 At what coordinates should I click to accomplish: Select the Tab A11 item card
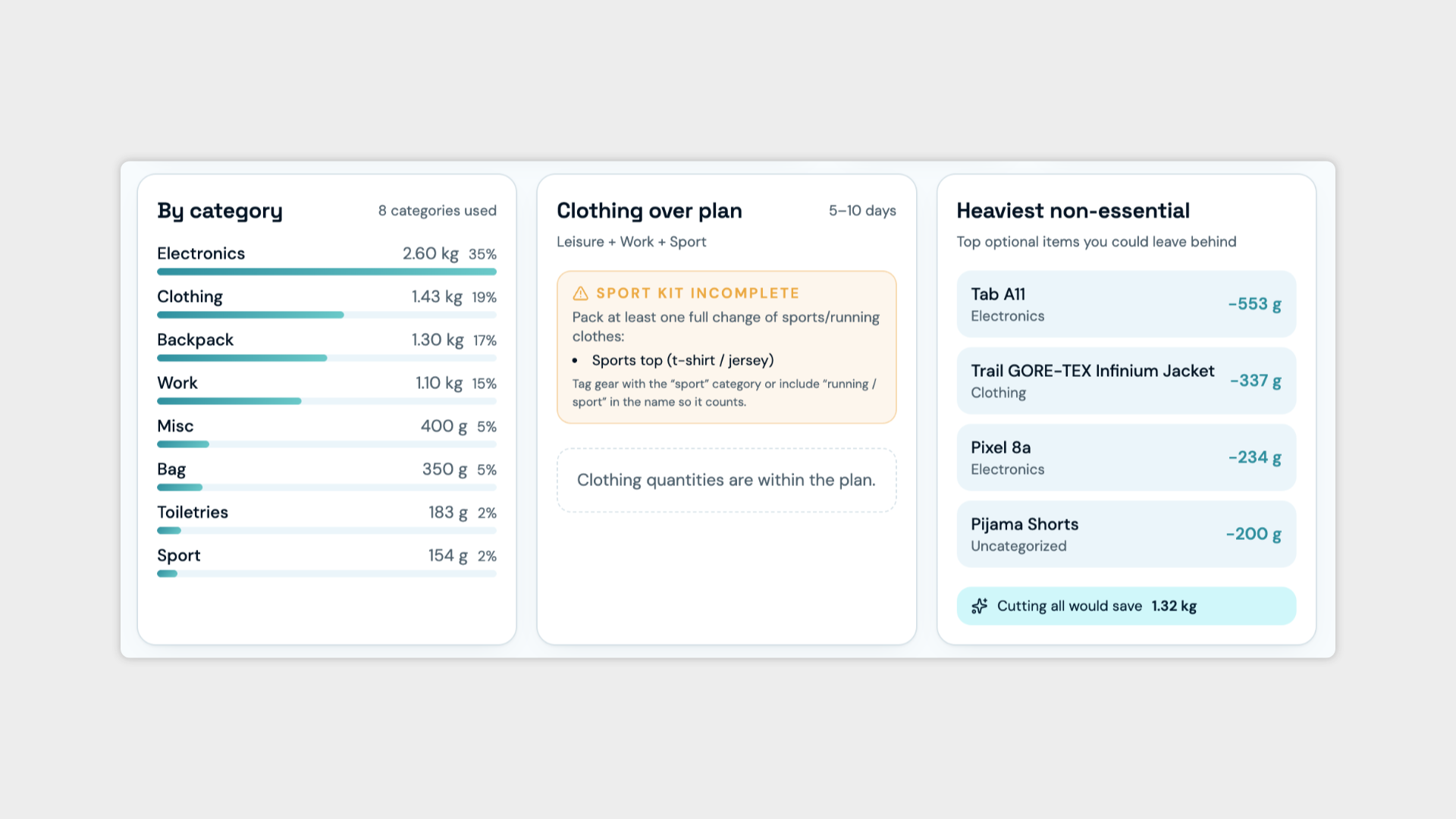click(1126, 304)
